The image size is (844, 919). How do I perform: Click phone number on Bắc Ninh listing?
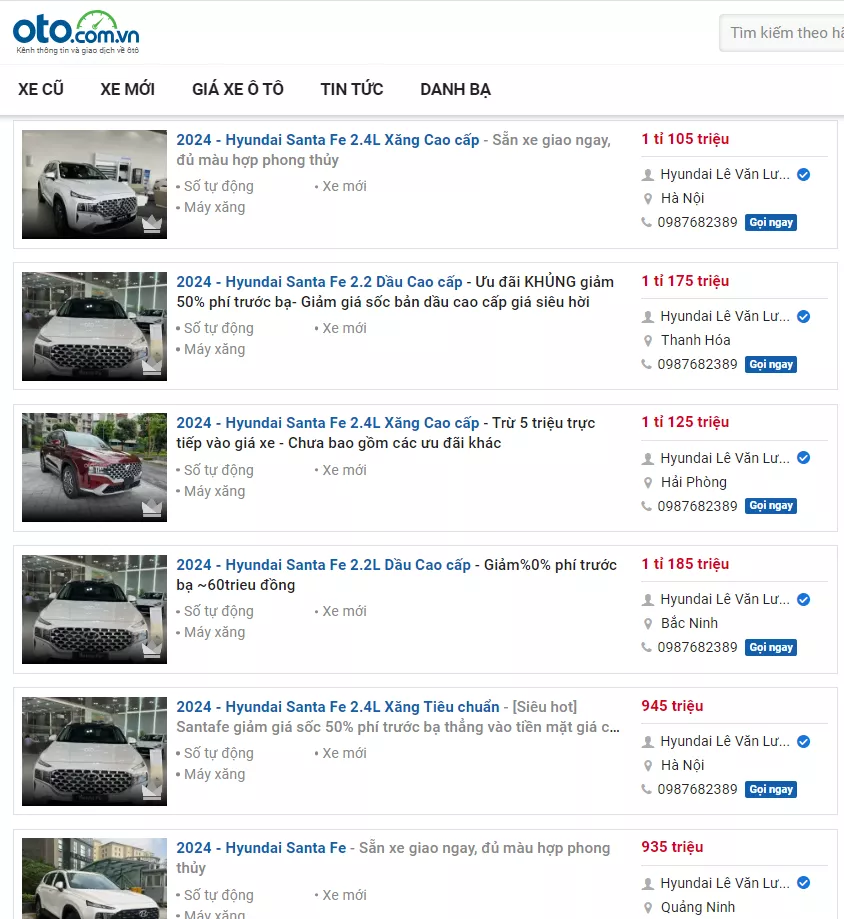pos(697,647)
